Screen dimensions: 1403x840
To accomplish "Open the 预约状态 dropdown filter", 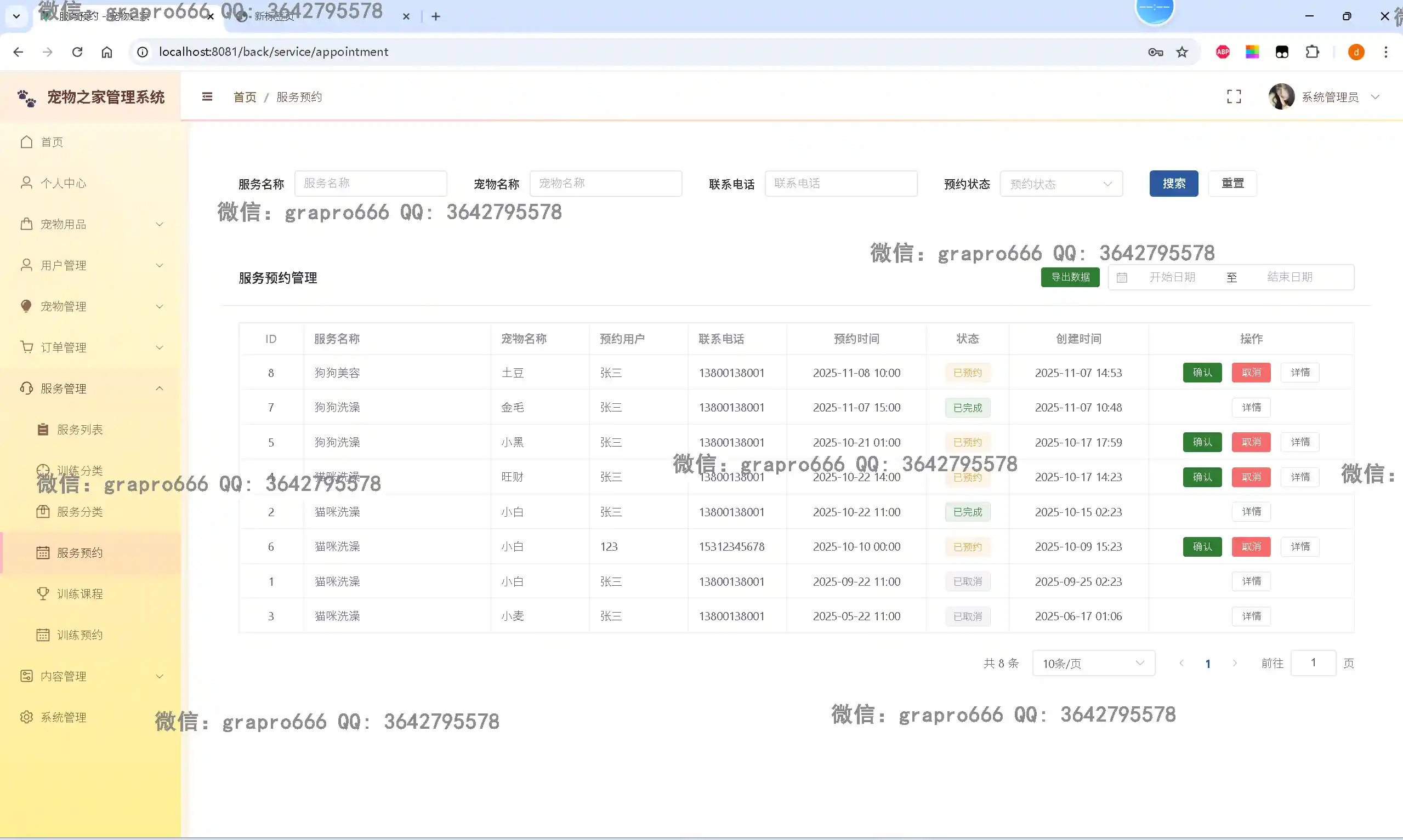I will pyautogui.click(x=1060, y=184).
